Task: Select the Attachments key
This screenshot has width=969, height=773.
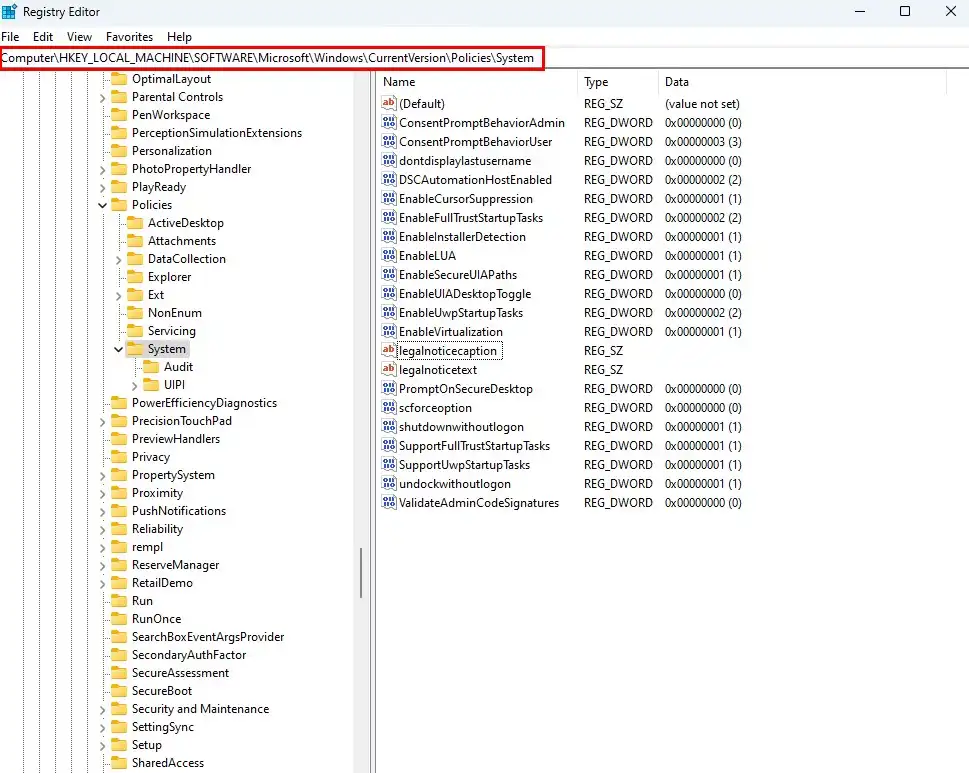Action: [x=182, y=241]
